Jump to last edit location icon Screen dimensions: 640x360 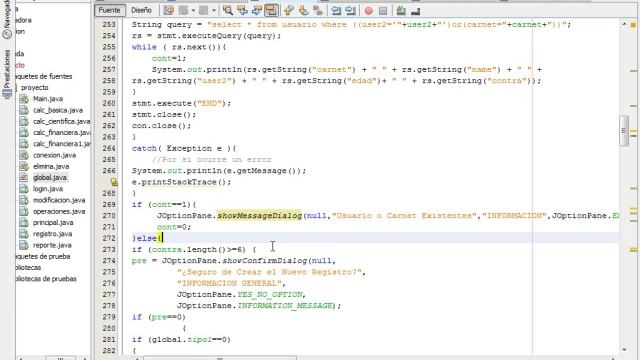[x=169, y=11]
